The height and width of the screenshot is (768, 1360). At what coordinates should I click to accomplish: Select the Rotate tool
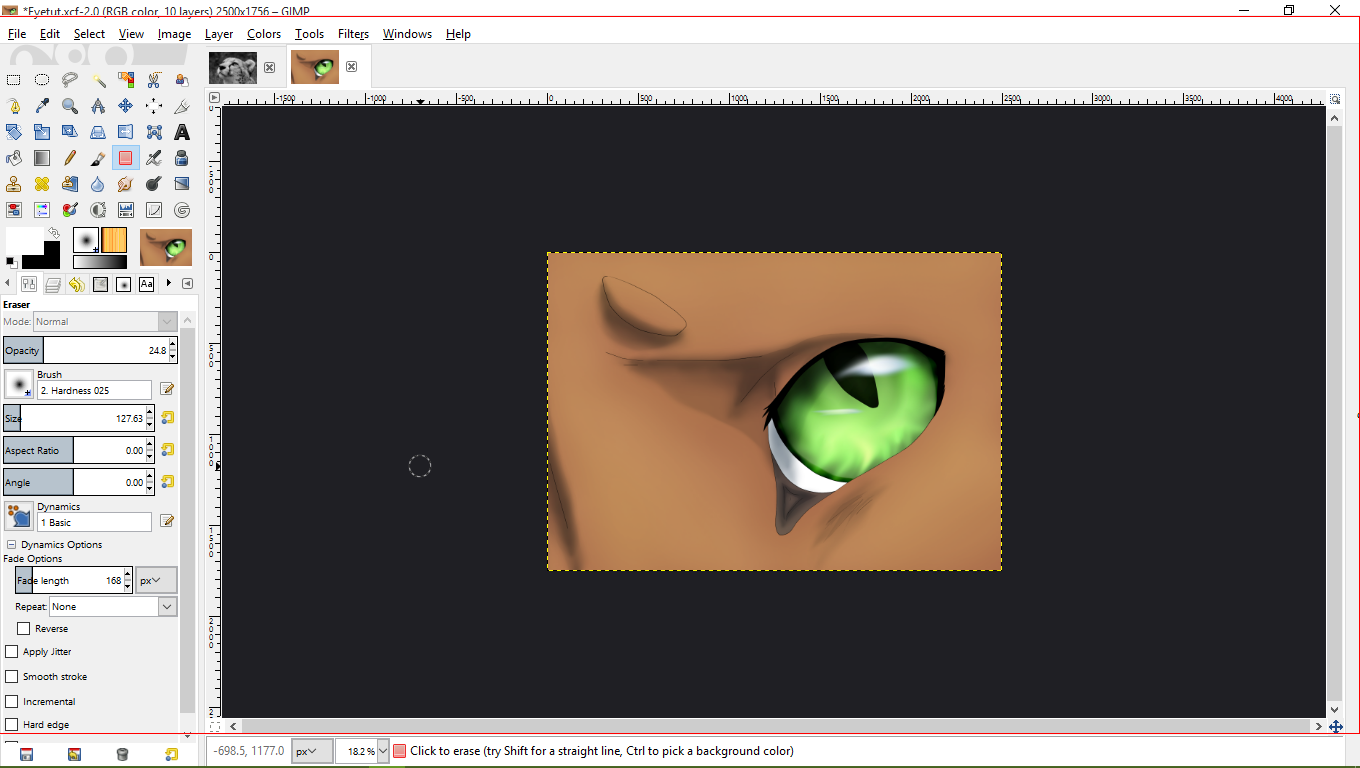[14, 132]
